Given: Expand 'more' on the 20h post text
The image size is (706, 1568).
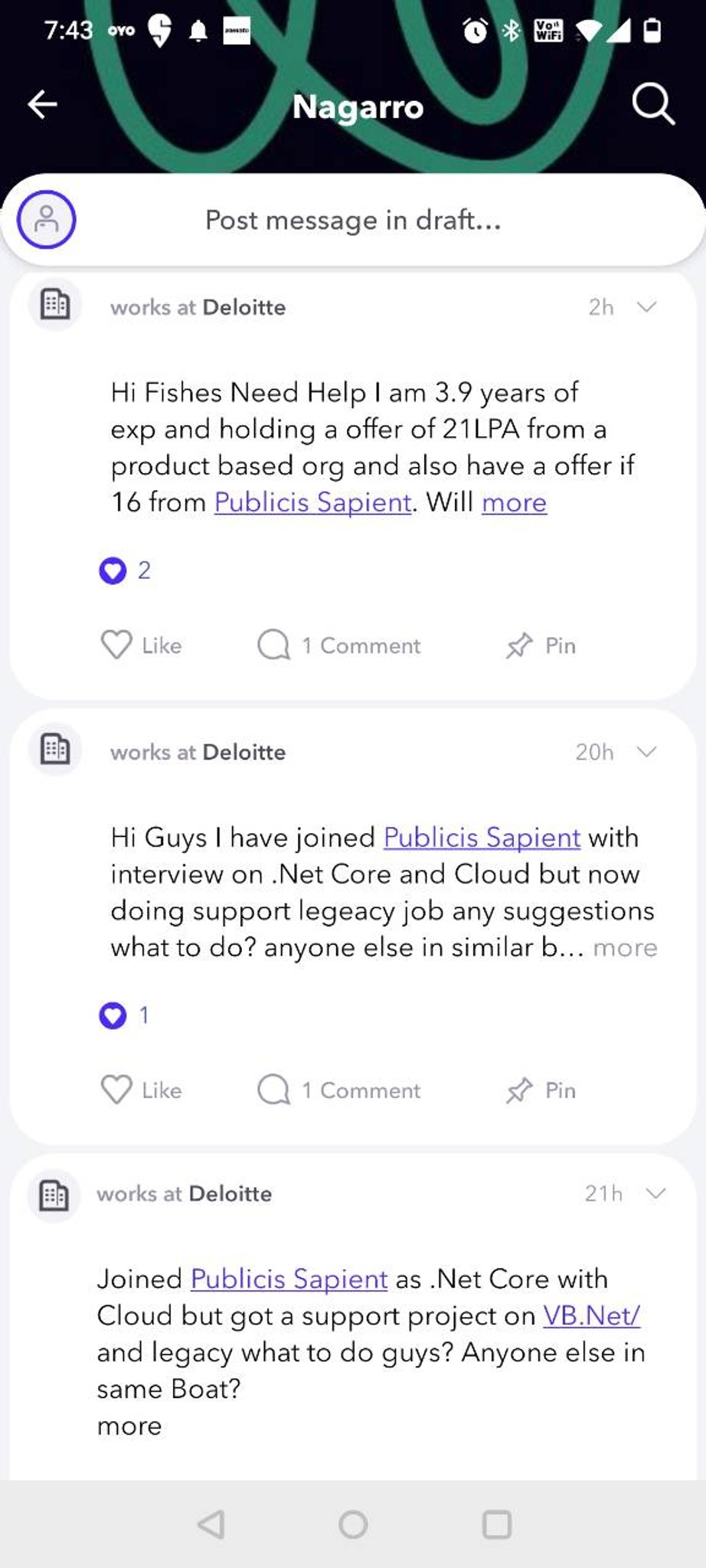Looking at the screenshot, I should click(626, 948).
